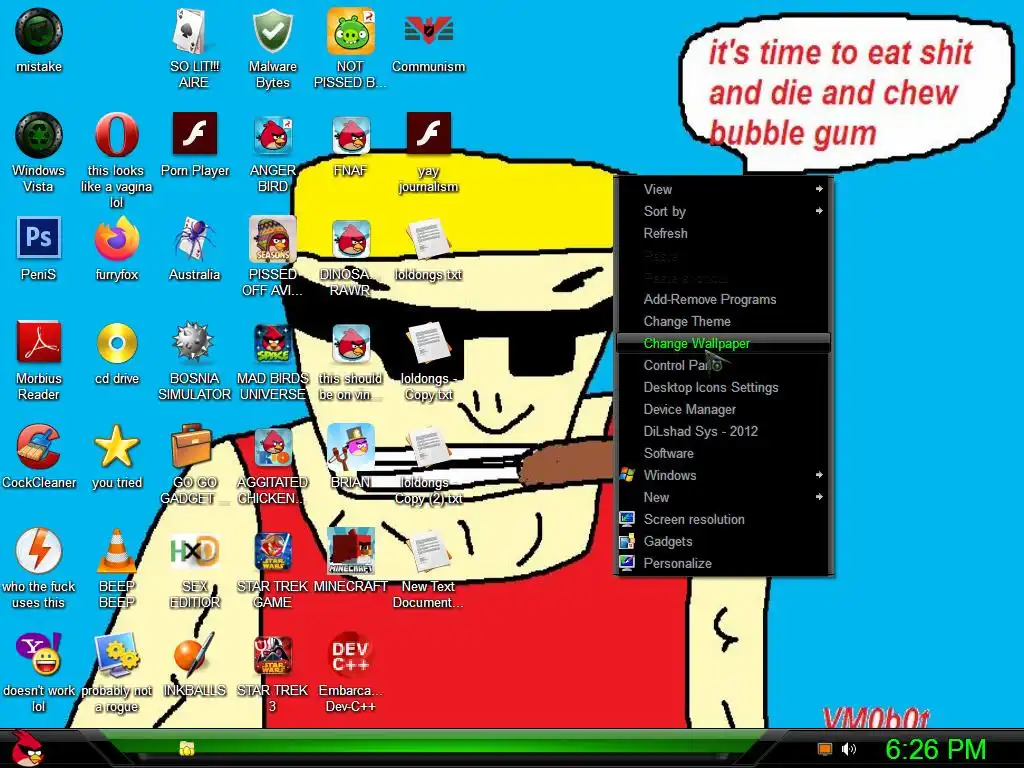Screen dimensions: 1024x768
Task: Open the HxD 'SEX EDITIOR' icon
Action: tap(194, 552)
